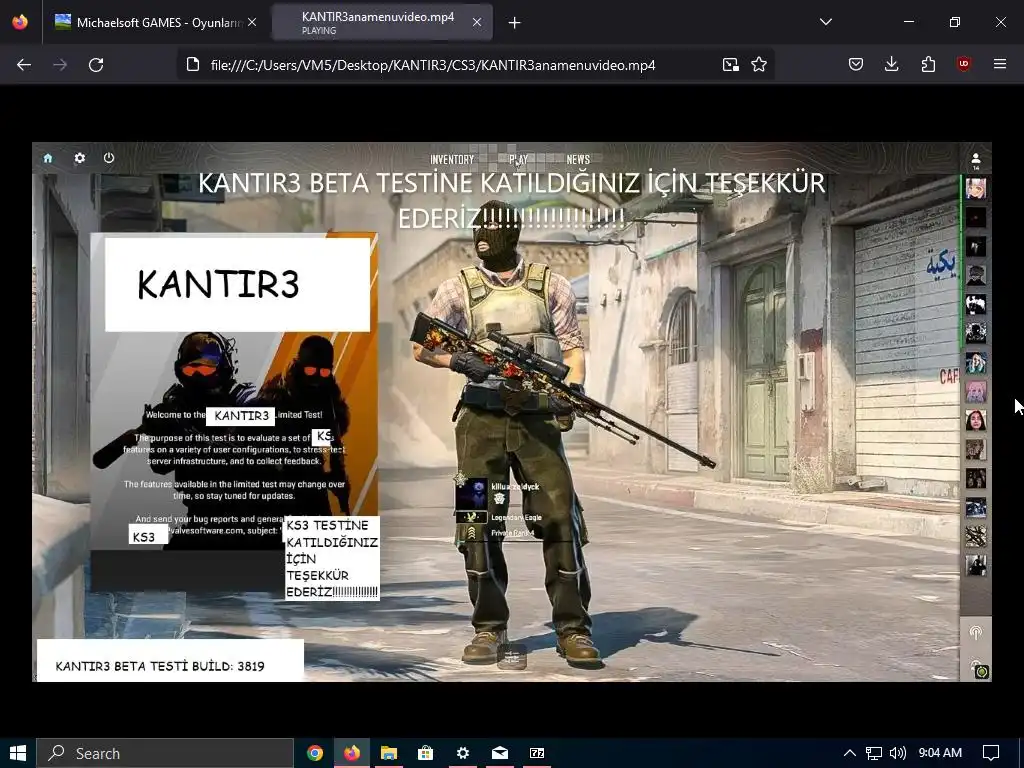Click the Legendary Eagle rank label
This screenshot has width=1024, height=768.
516,518
